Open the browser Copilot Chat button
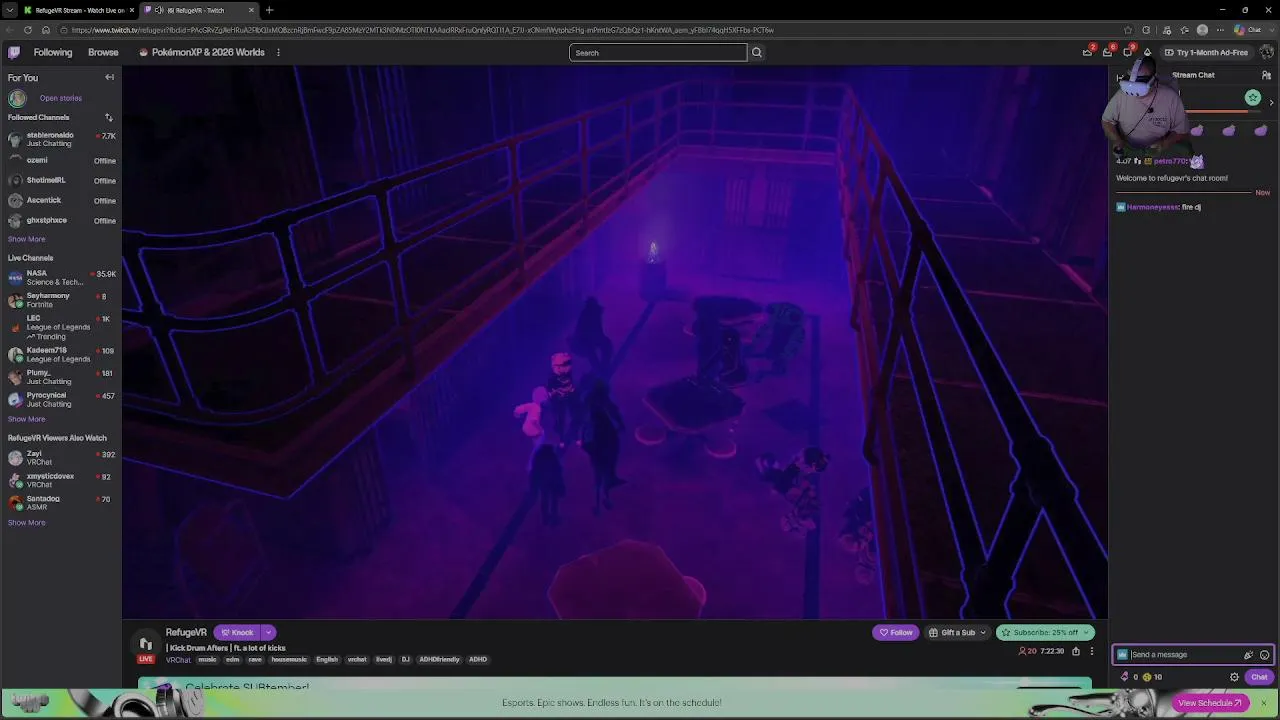This screenshot has height=720, width=1280. point(1249,30)
